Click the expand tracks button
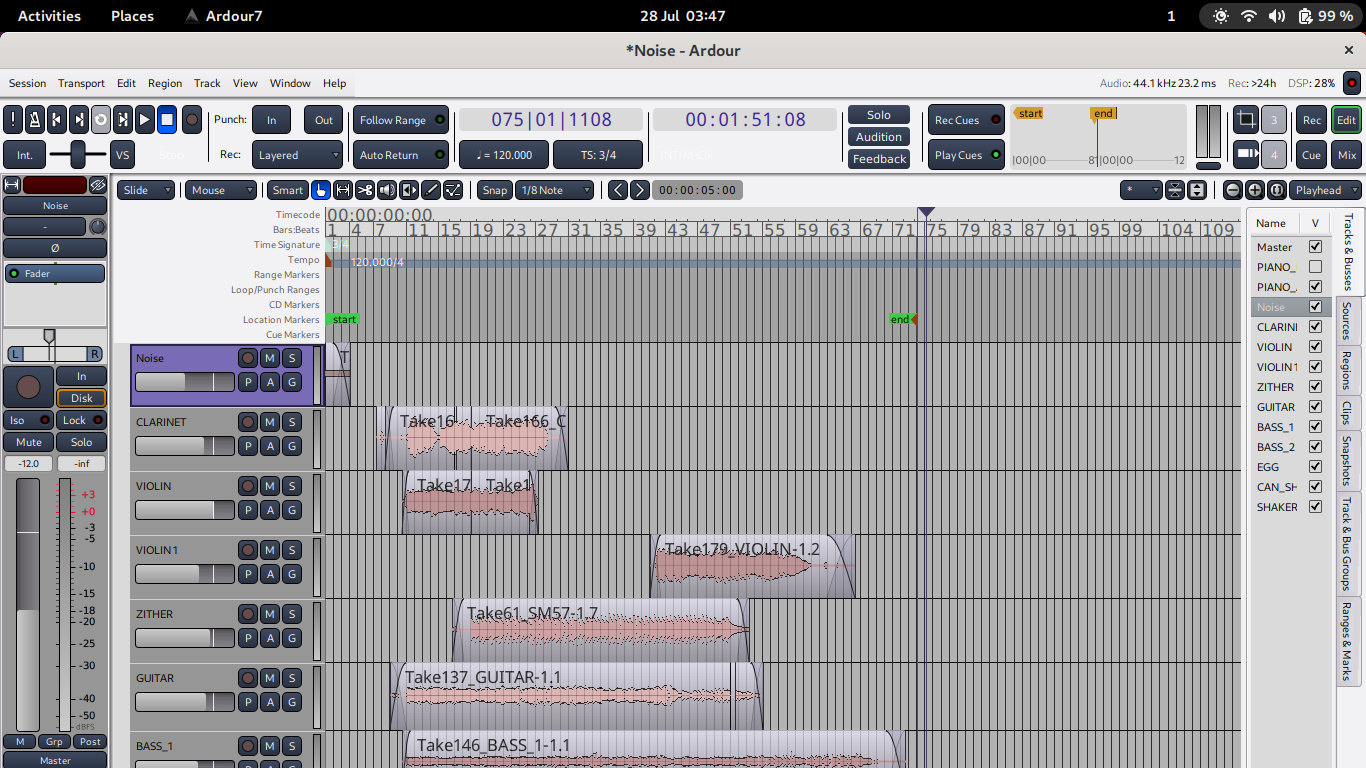This screenshot has width=1366, height=768. tap(1197, 190)
